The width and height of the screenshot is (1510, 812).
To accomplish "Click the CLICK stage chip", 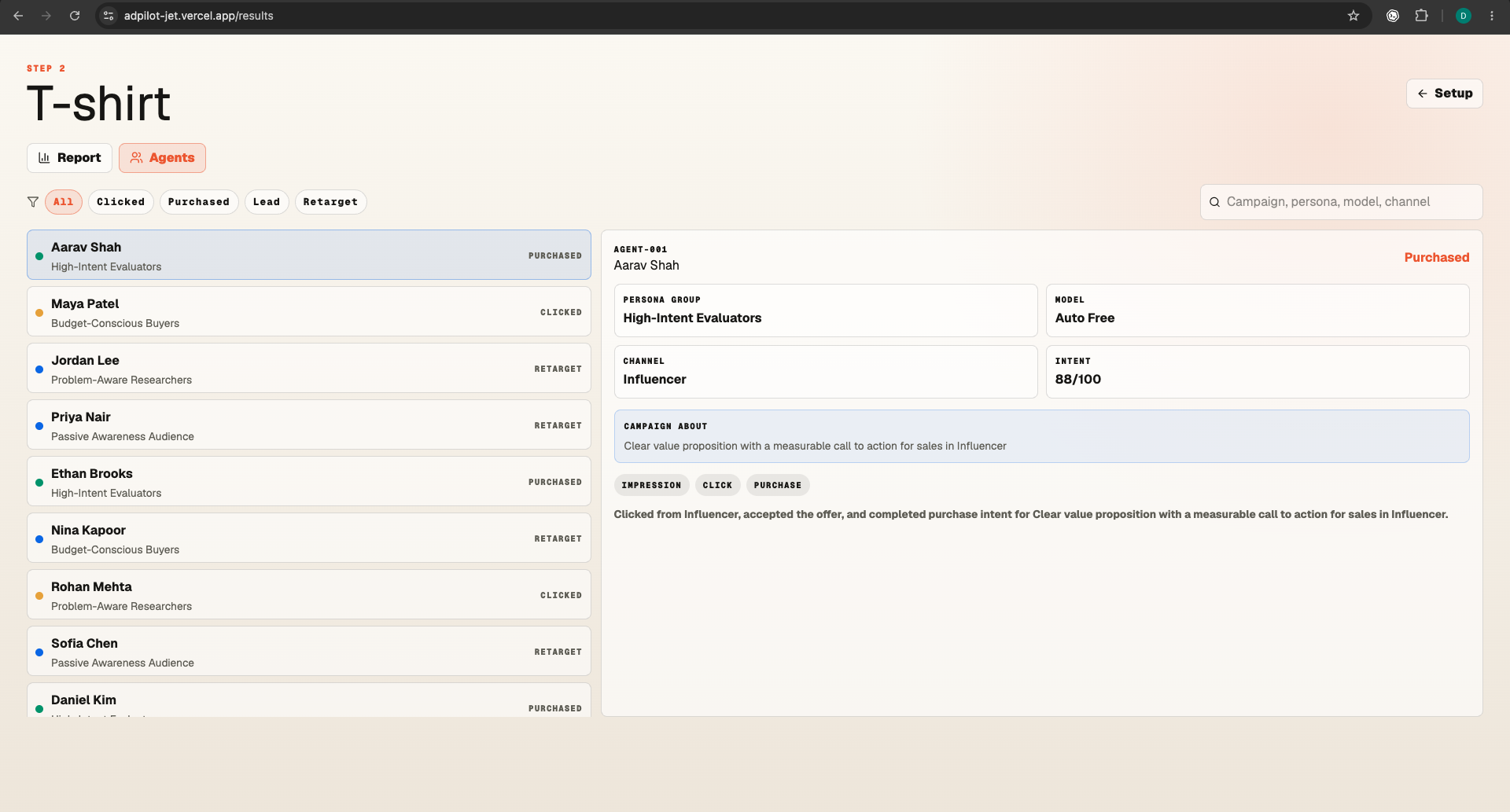I will tap(717, 485).
